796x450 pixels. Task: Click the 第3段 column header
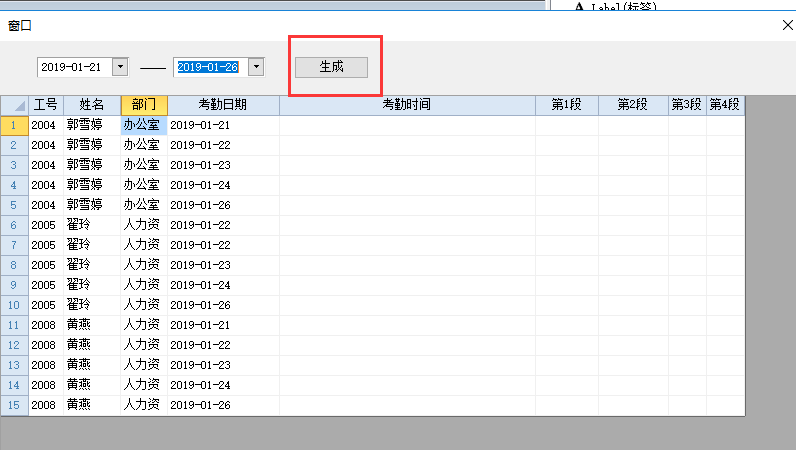click(687, 105)
